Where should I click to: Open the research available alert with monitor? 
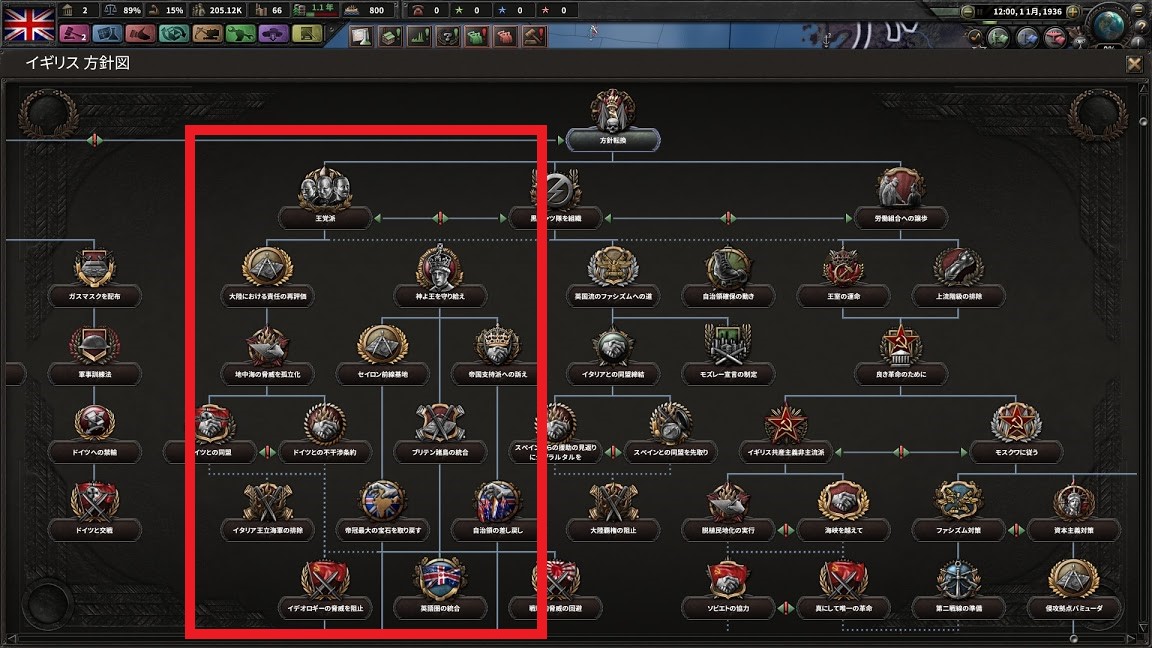pyautogui.click(x=361, y=36)
